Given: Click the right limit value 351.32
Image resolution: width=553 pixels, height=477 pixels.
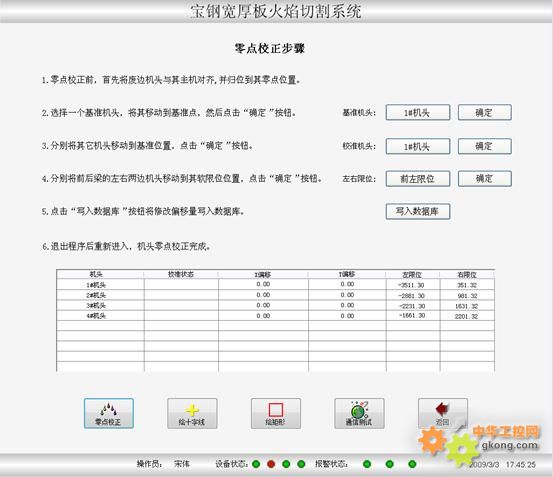Looking at the screenshot, I should [467, 285].
